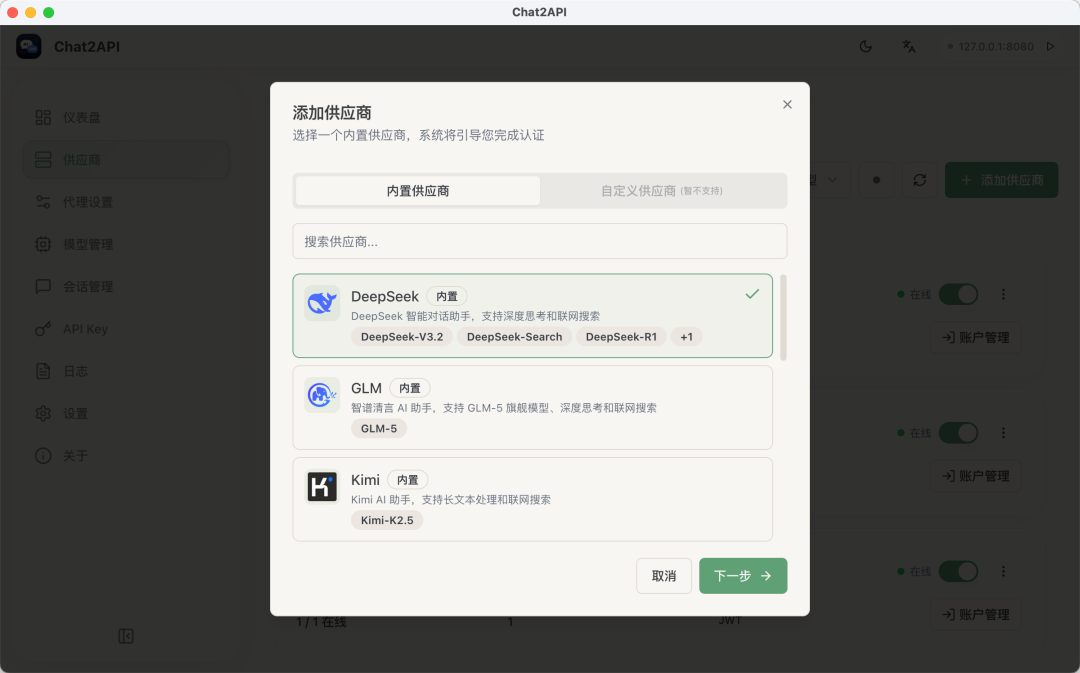Screen dimensions: 1080x673
Task: Switch to 内置供应商 tab
Action: 418,191
